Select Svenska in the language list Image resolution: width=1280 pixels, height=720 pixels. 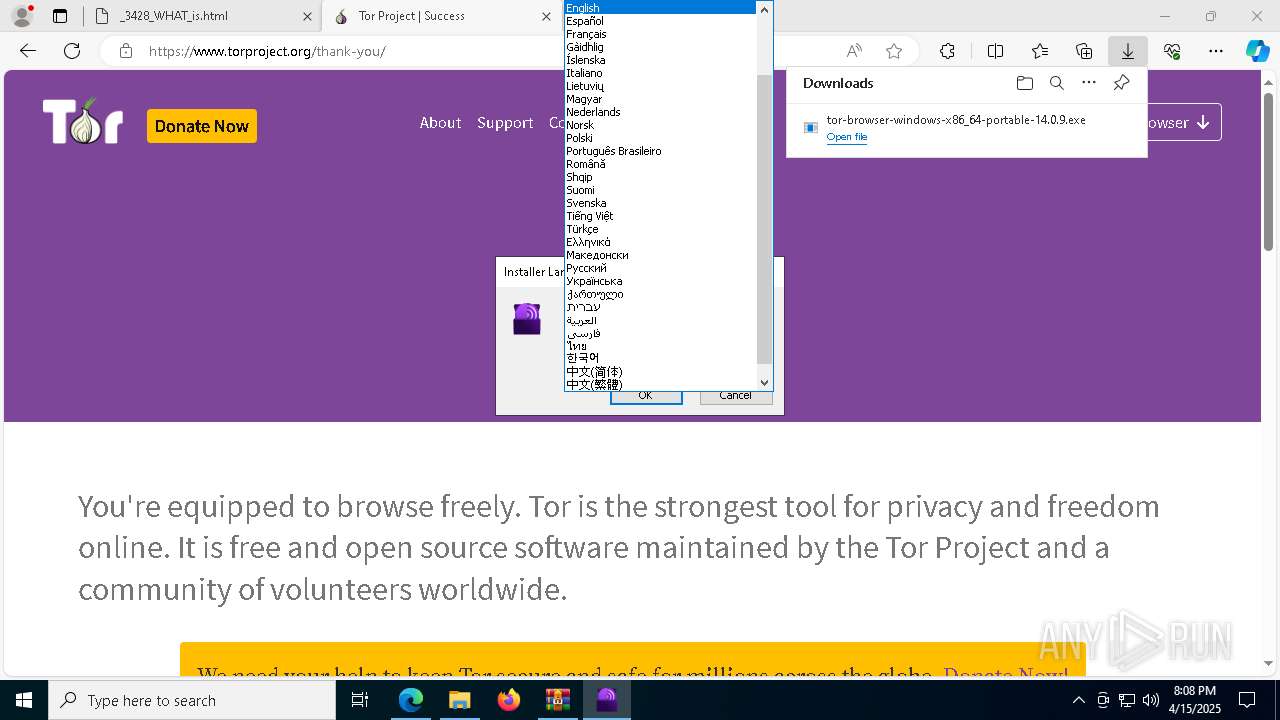[661, 203]
